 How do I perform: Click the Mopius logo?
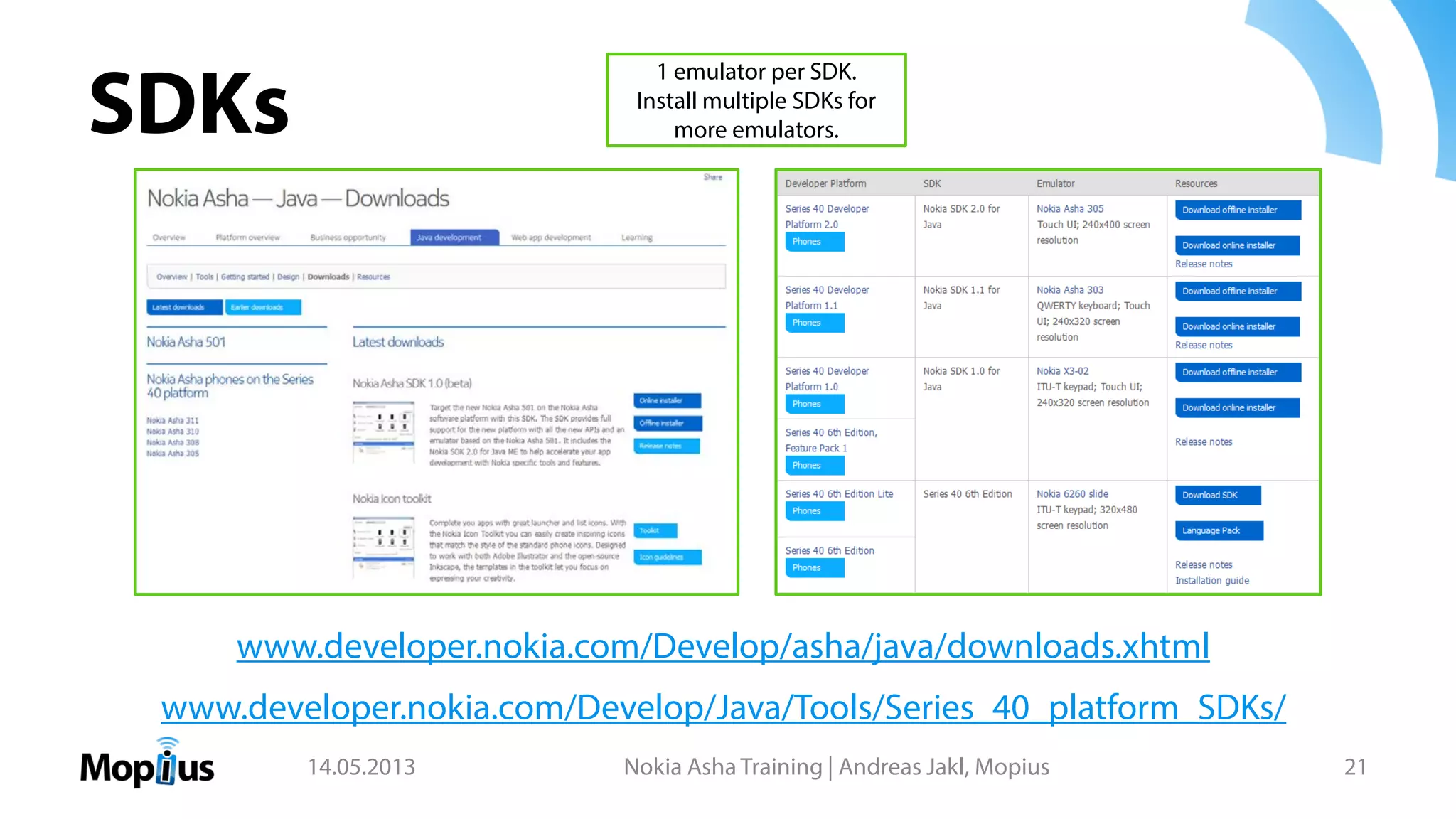pos(147,763)
